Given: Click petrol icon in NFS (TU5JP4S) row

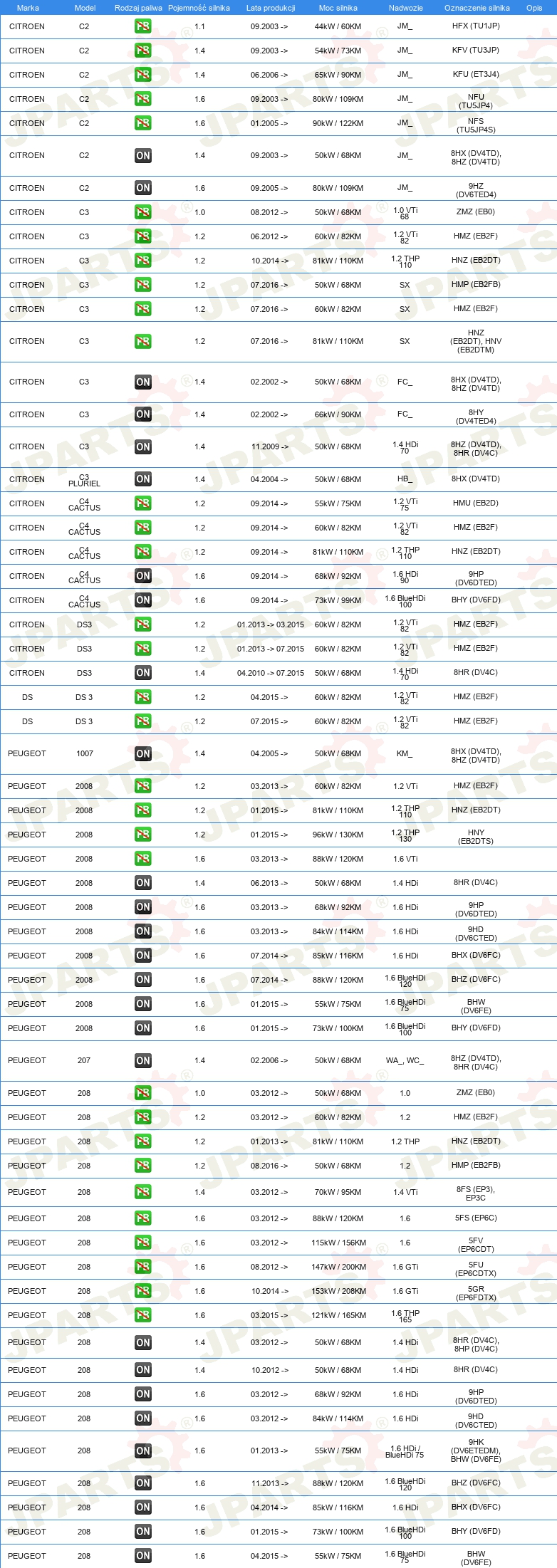Looking at the screenshot, I should point(143,123).
